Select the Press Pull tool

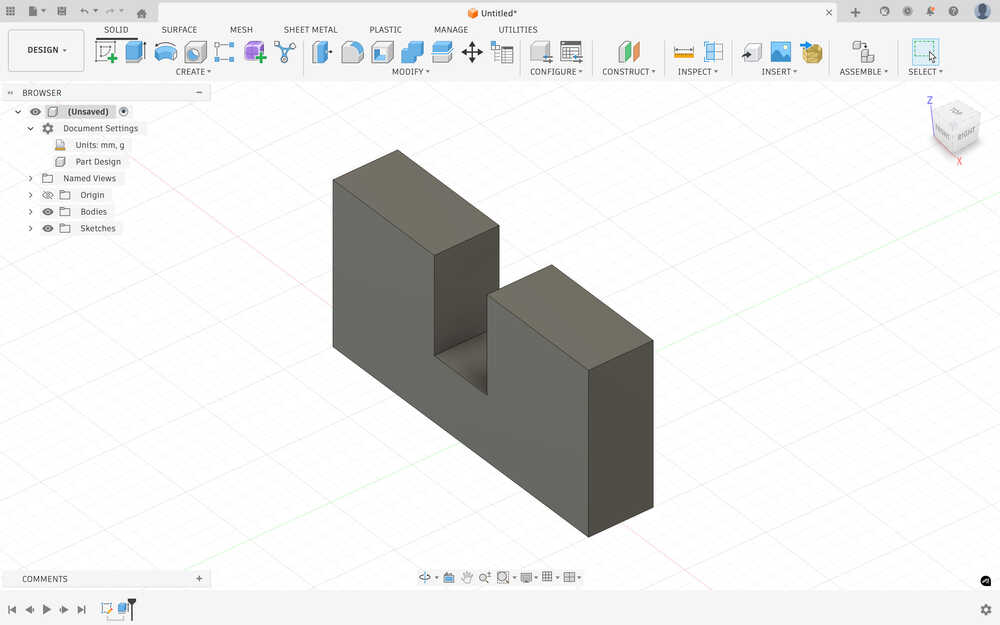coord(322,52)
